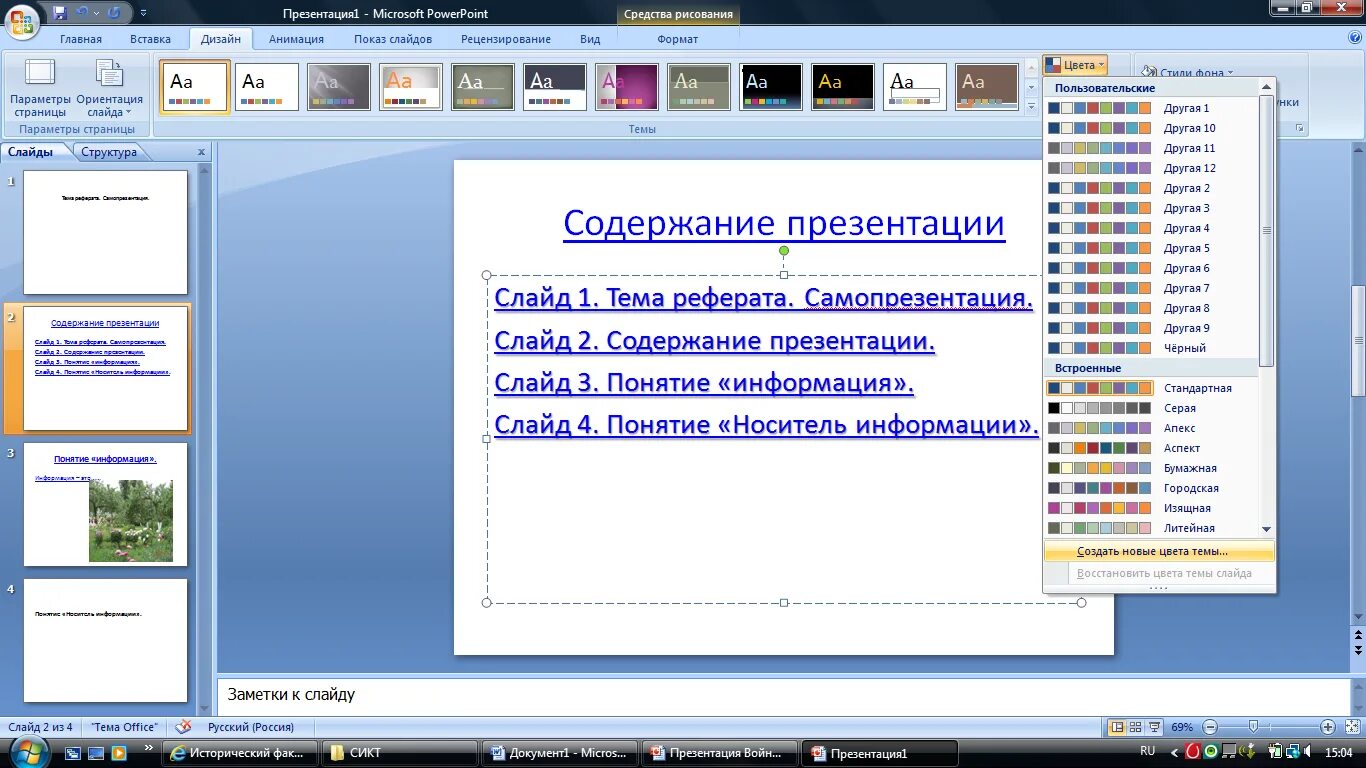Switch to Normal view icon
Viewport: 1366px width, 768px height.
pos(1118,727)
